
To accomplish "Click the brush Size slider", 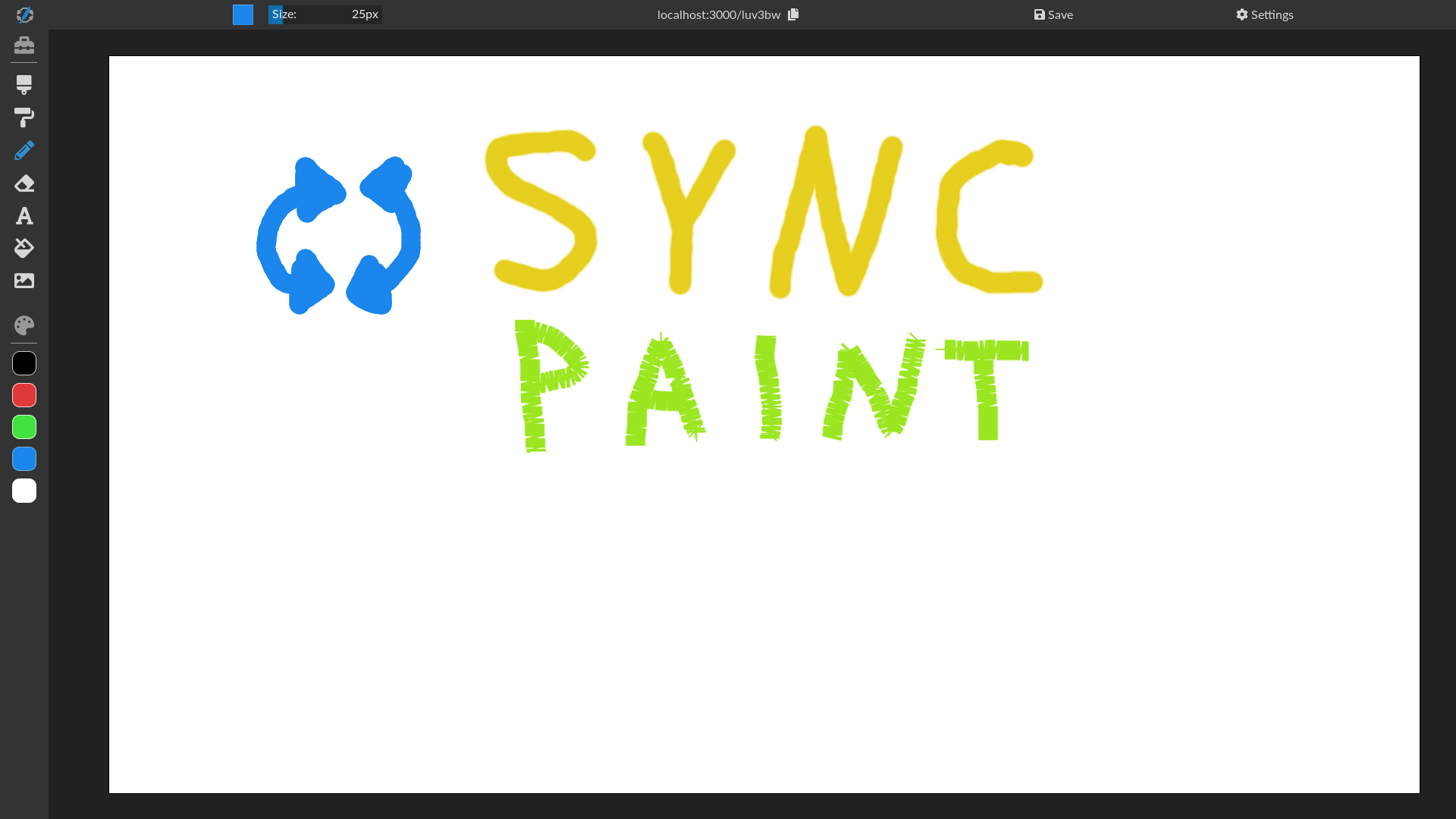I will click(x=325, y=14).
